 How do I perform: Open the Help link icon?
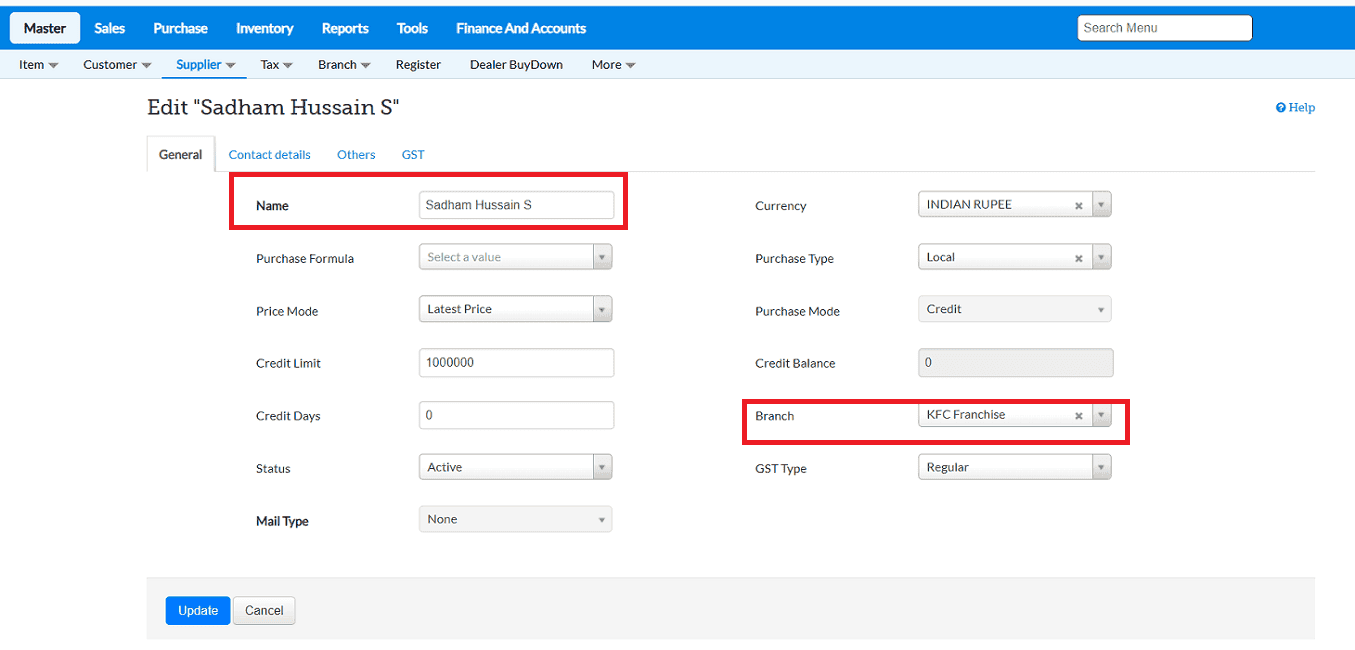[1281, 108]
